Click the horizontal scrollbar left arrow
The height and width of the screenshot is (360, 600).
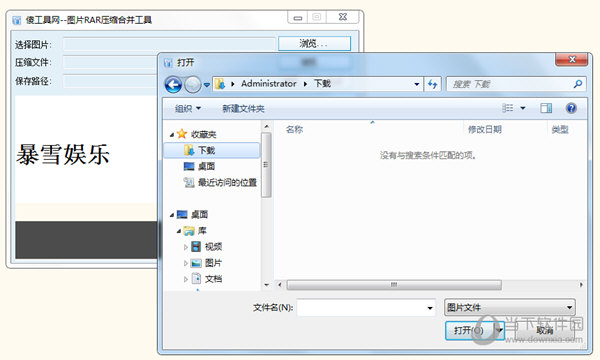point(280,285)
